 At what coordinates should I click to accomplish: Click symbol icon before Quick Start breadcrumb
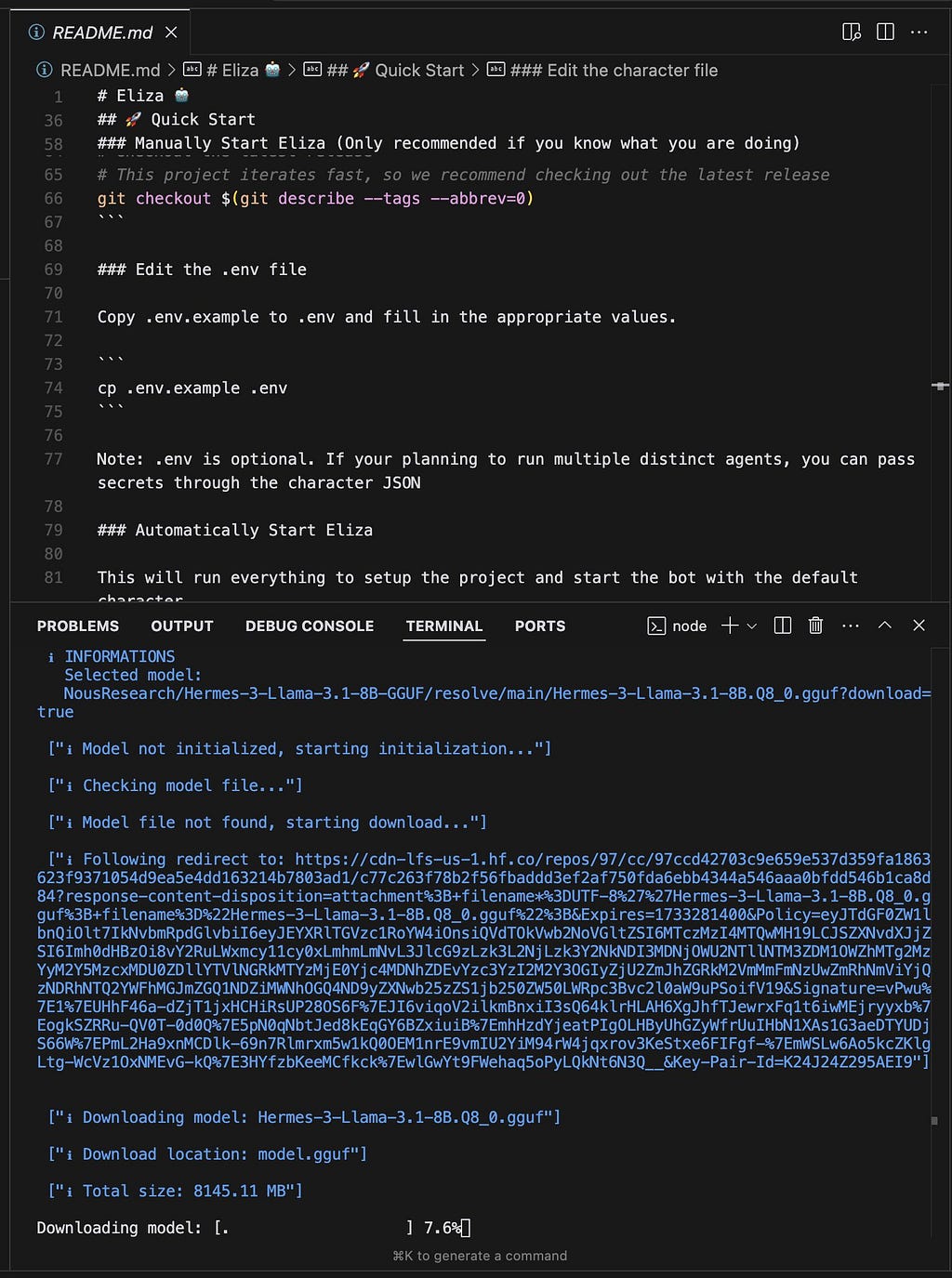point(313,70)
